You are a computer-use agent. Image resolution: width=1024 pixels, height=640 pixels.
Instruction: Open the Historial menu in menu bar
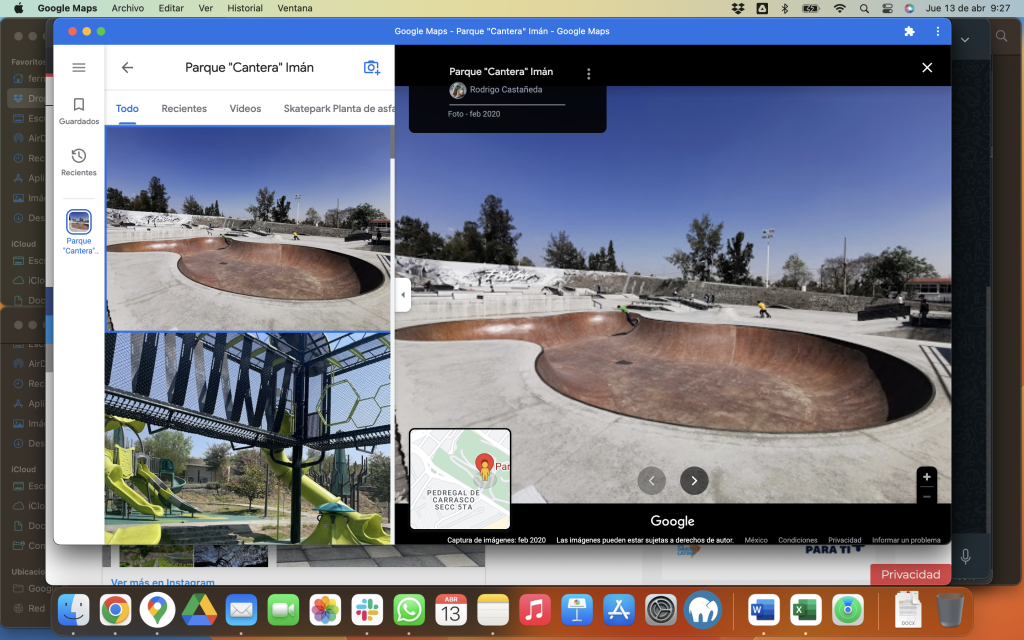246,8
